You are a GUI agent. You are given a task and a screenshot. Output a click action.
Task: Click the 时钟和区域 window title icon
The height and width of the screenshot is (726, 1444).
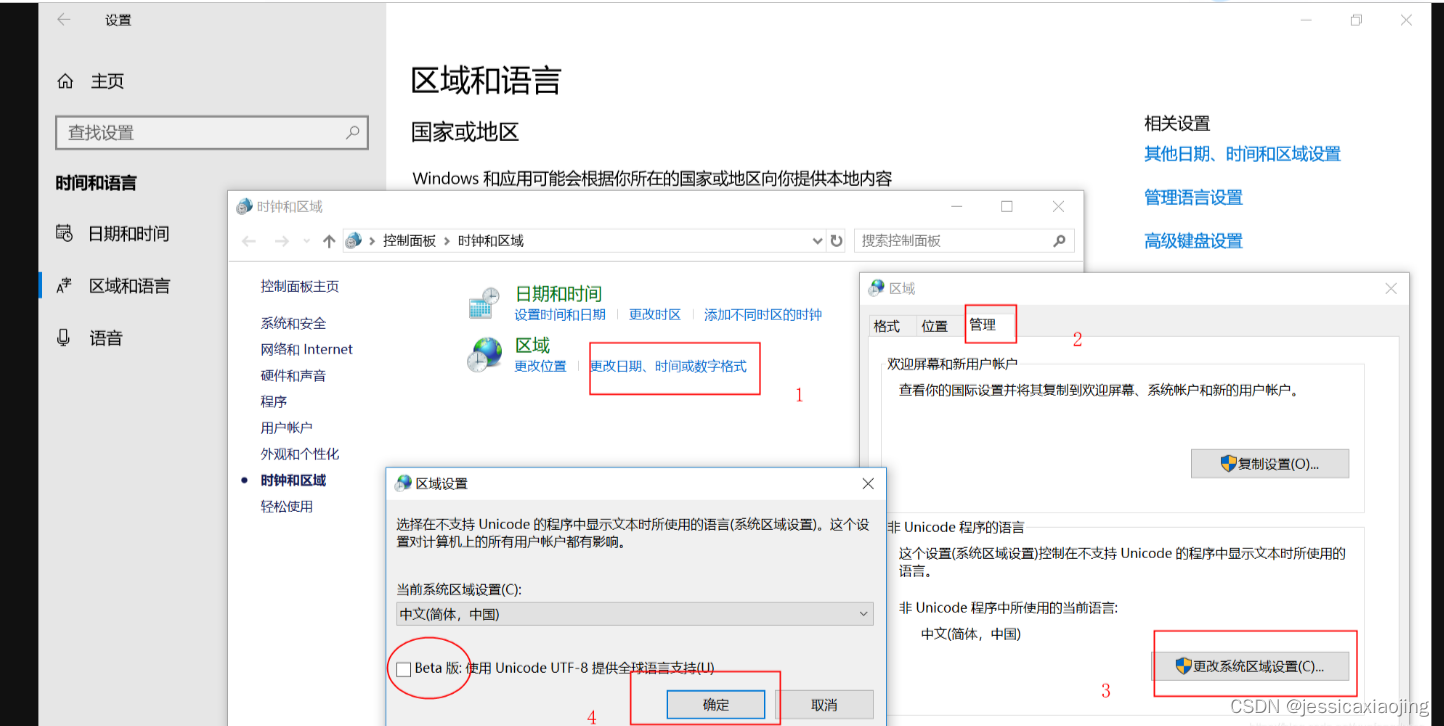[x=244, y=206]
